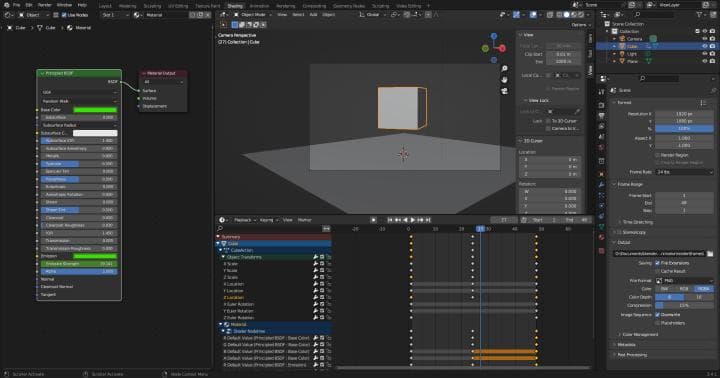Image resolution: width=720 pixels, height=378 pixels.
Task: Expand the Camera item in outliner
Action: tap(614, 39)
